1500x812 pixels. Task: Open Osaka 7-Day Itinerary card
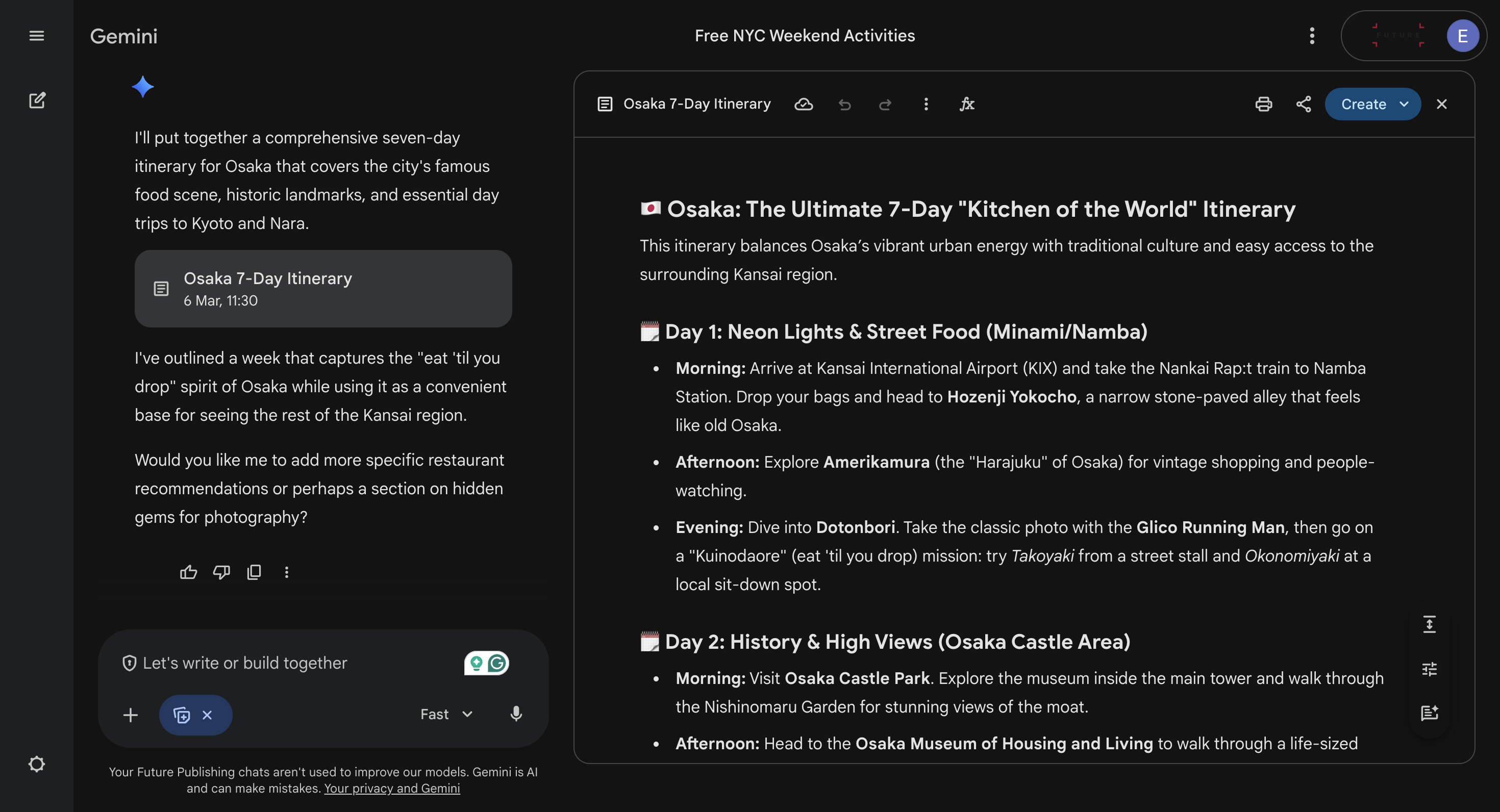tap(322, 289)
